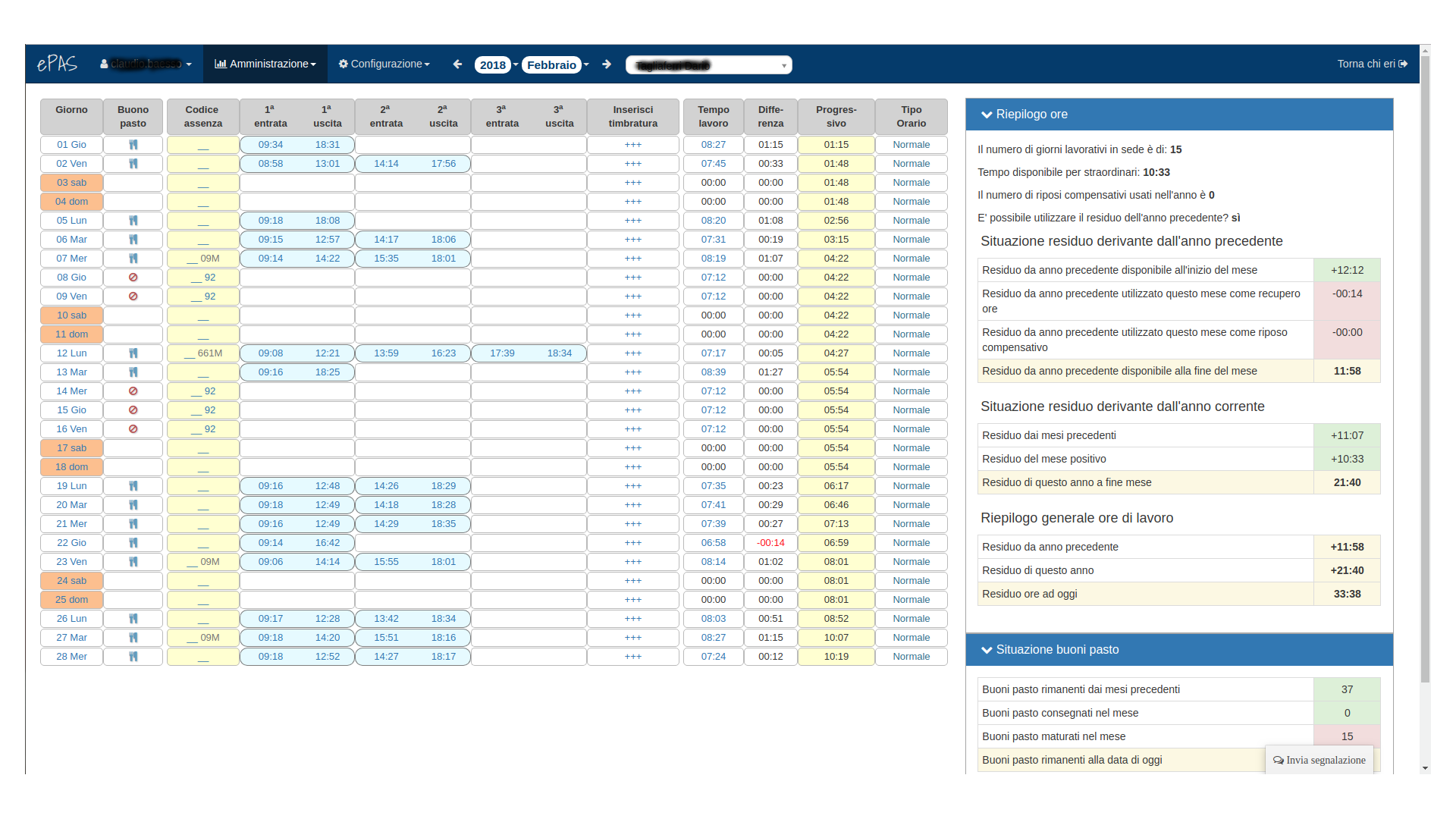Click work time 08:27 for 01 Gio
The height and width of the screenshot is (819, 1456).
point(714,145)
